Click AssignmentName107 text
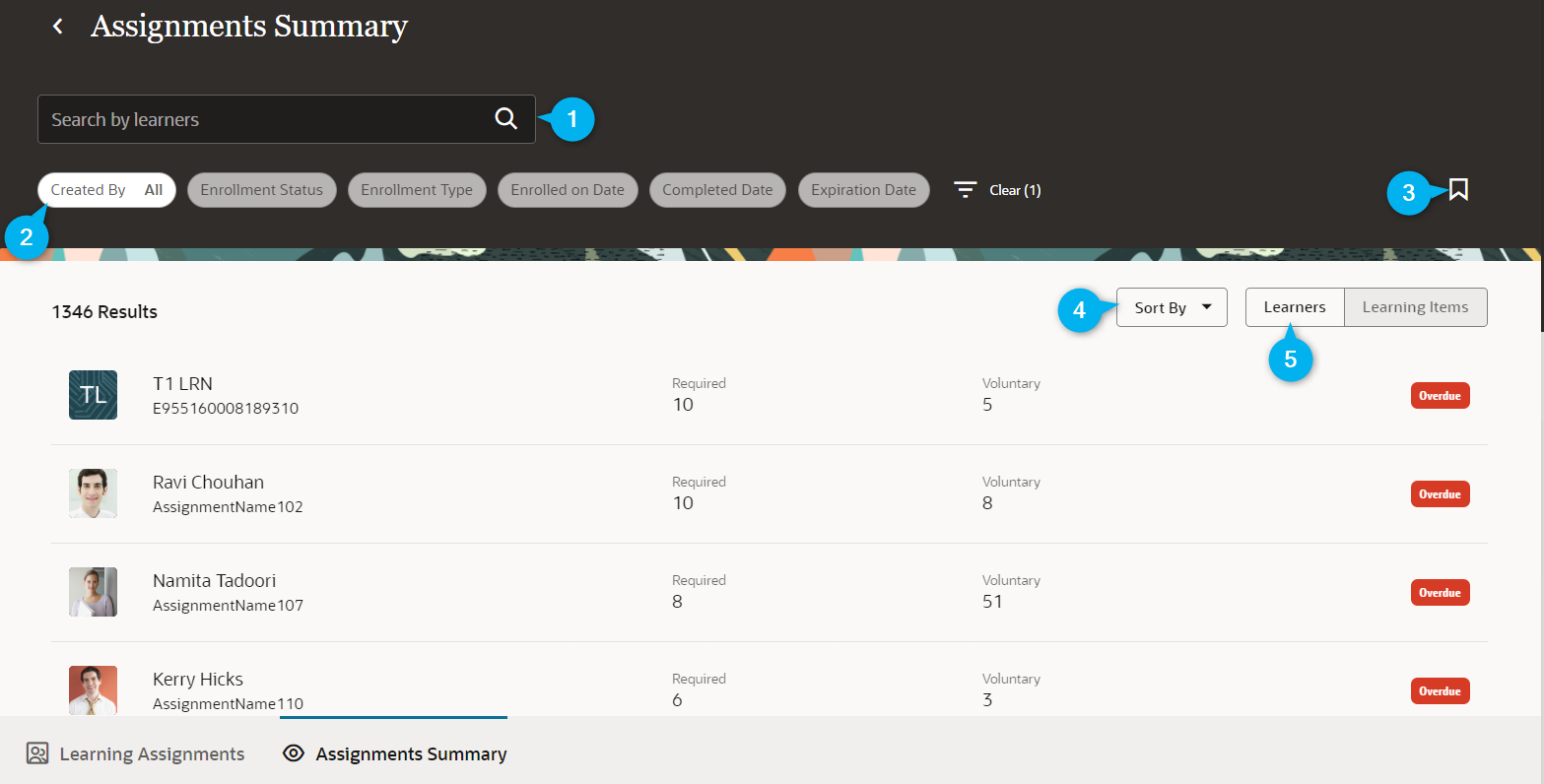This screenshot has height=784, width=1544. [228, 606]
